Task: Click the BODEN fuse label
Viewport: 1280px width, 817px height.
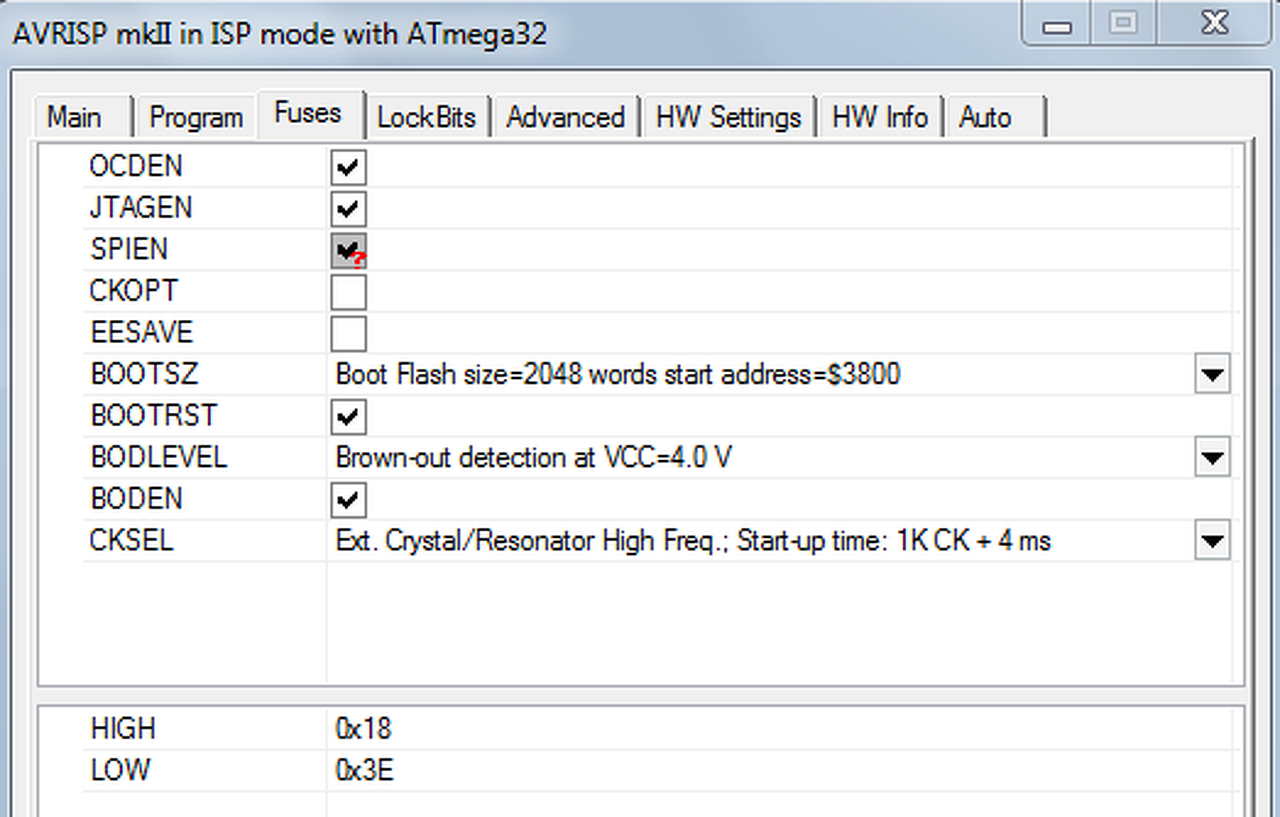Action: [137, 499]
